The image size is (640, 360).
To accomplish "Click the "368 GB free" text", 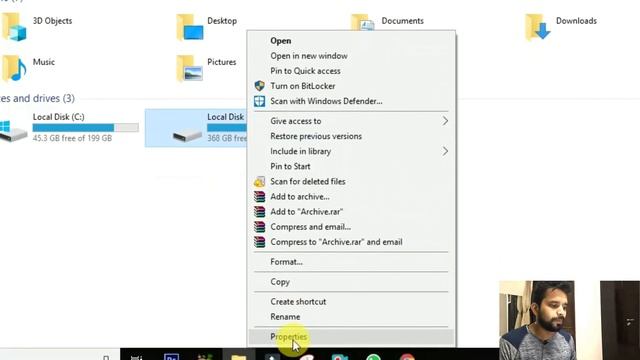I will (x=227, y=138).
